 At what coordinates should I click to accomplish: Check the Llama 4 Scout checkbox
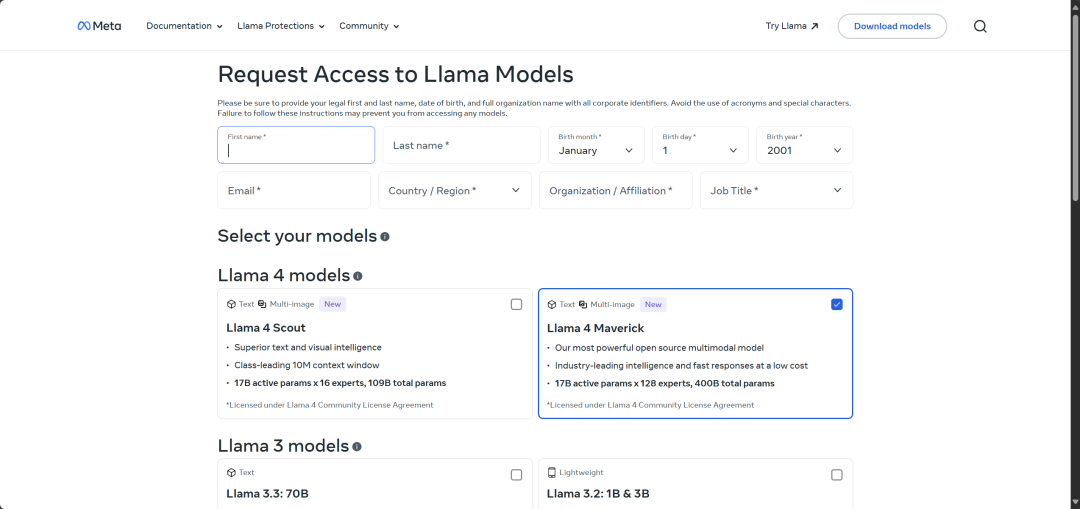coord(517,304)
